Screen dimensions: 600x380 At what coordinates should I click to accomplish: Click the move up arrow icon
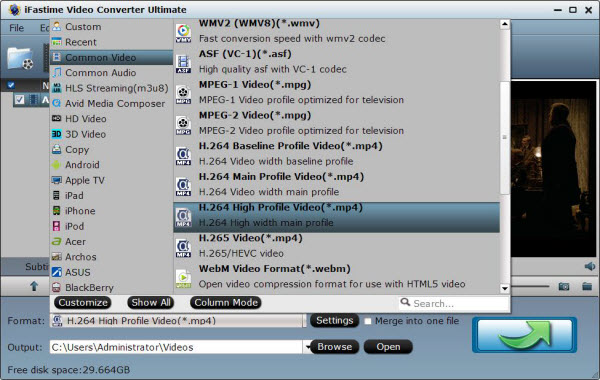(x=34, y=286)
